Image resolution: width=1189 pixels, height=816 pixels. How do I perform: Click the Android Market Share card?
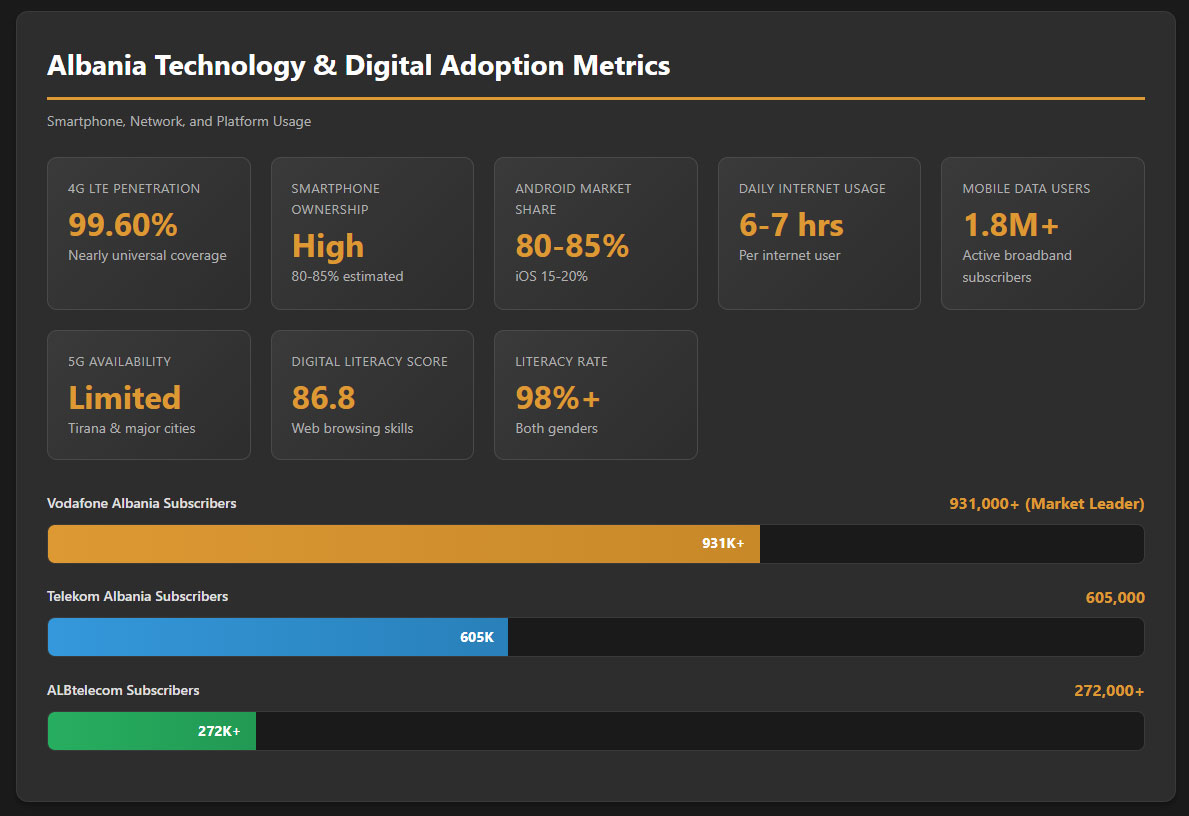click(595, 233)
